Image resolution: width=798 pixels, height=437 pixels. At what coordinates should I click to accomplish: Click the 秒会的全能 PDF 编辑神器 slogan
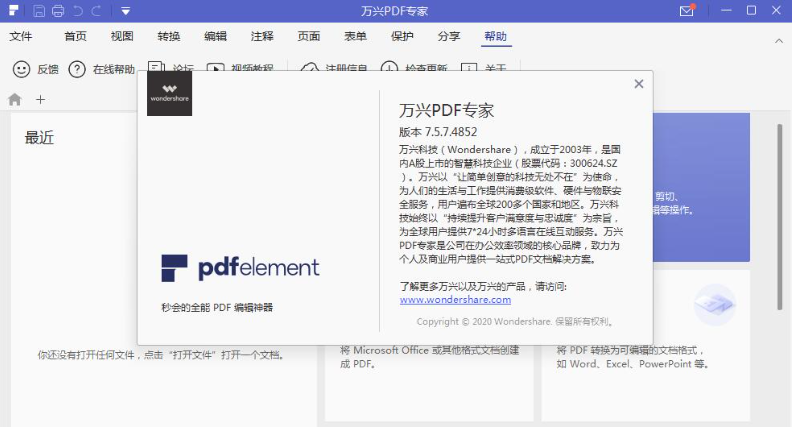pos(217,307)
